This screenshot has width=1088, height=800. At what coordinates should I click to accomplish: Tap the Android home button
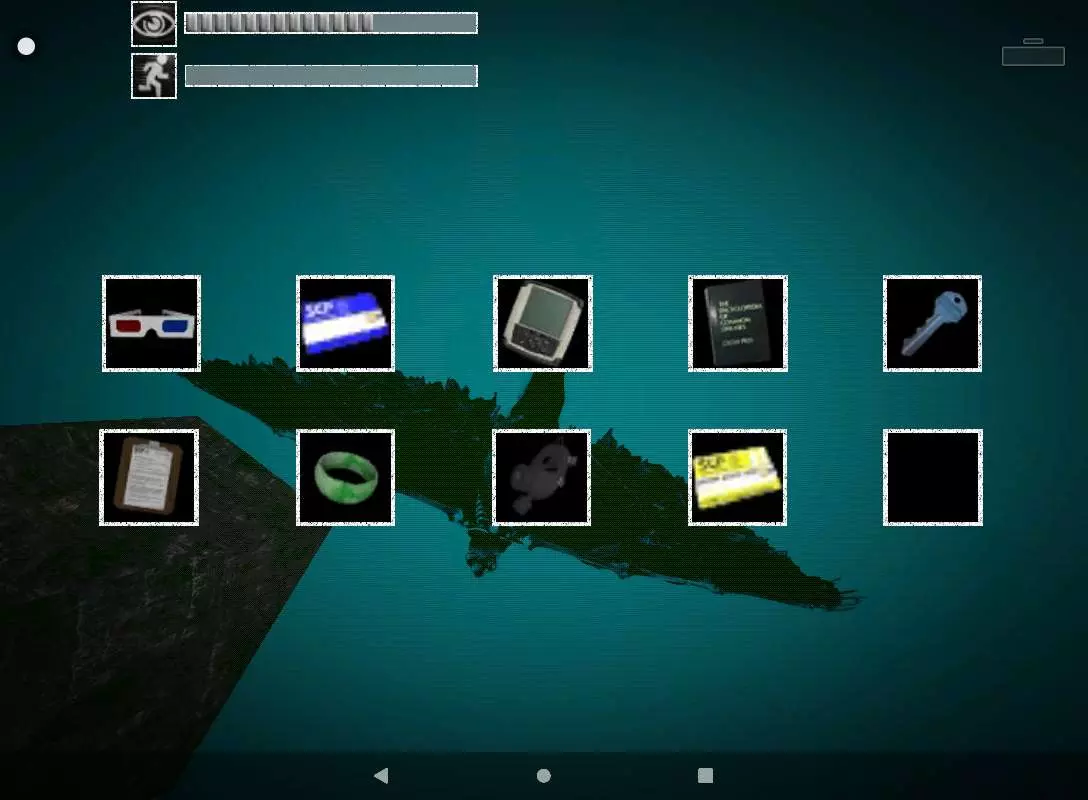point(544,776)
